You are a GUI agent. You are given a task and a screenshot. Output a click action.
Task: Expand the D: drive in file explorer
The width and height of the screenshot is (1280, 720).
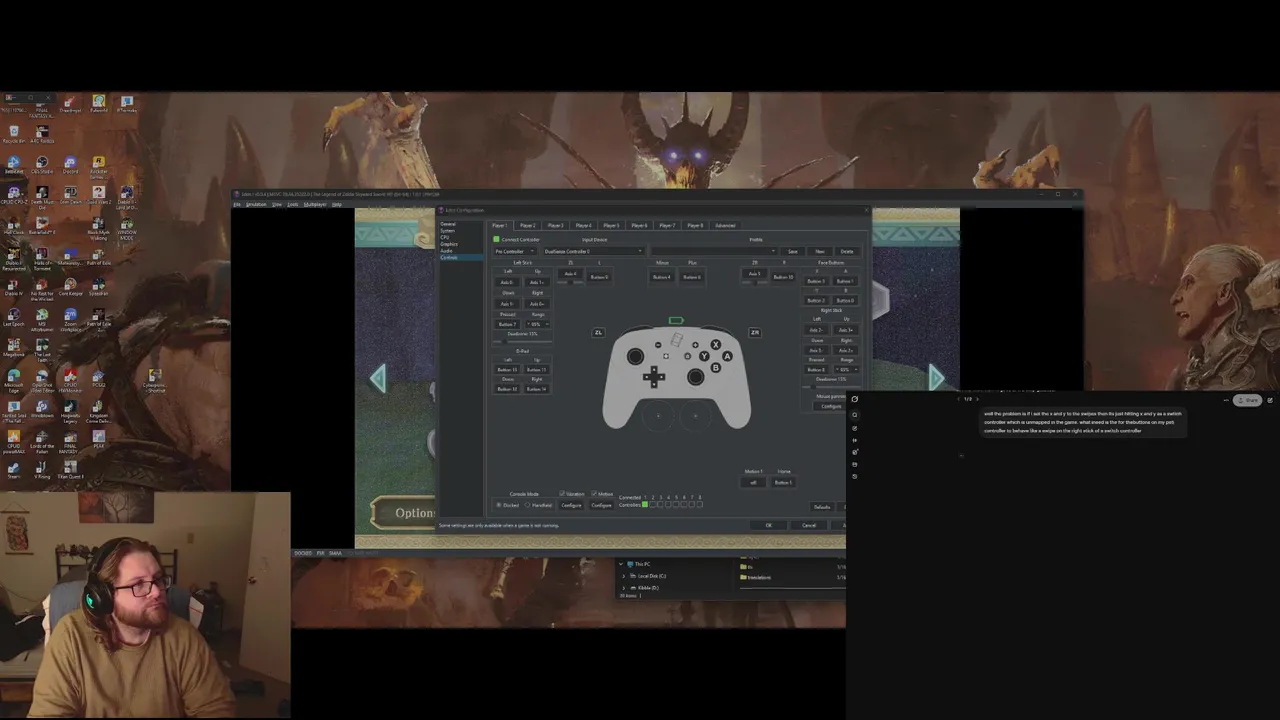coord(624,588)
